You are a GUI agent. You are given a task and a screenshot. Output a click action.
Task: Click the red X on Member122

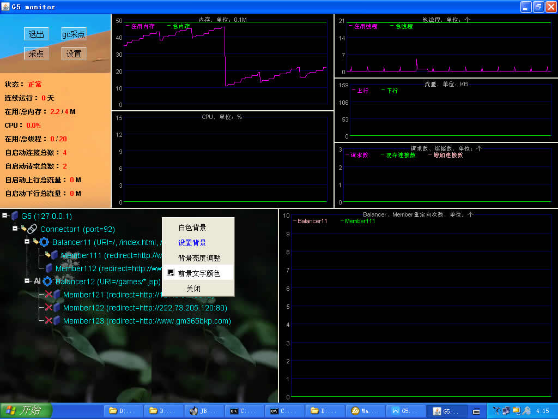[x=48, y=307]
